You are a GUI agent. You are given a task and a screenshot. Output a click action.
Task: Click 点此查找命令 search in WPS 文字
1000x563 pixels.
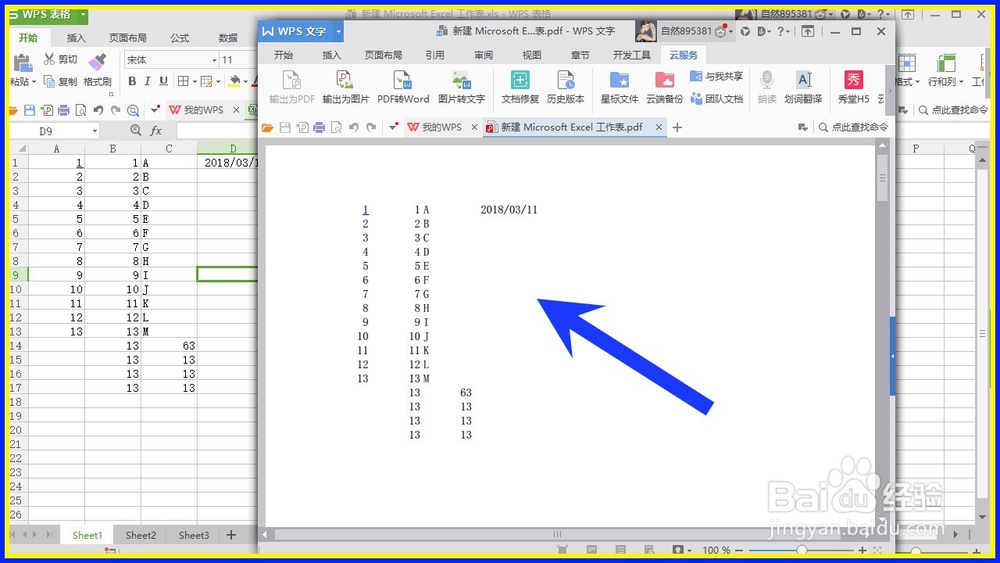click(x=853, y=128)
